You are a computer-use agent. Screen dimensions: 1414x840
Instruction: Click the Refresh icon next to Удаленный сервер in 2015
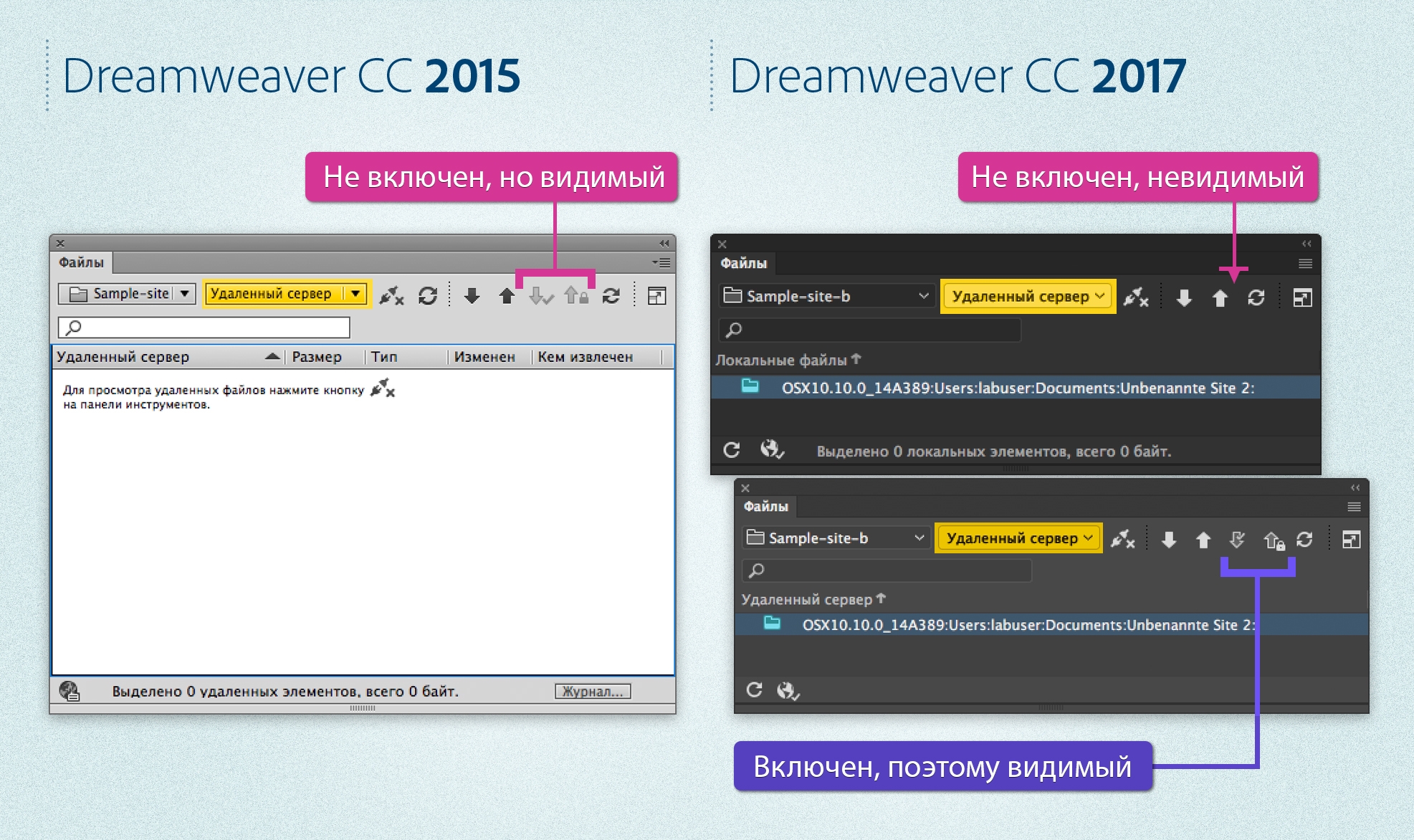[x=429, y=295]
